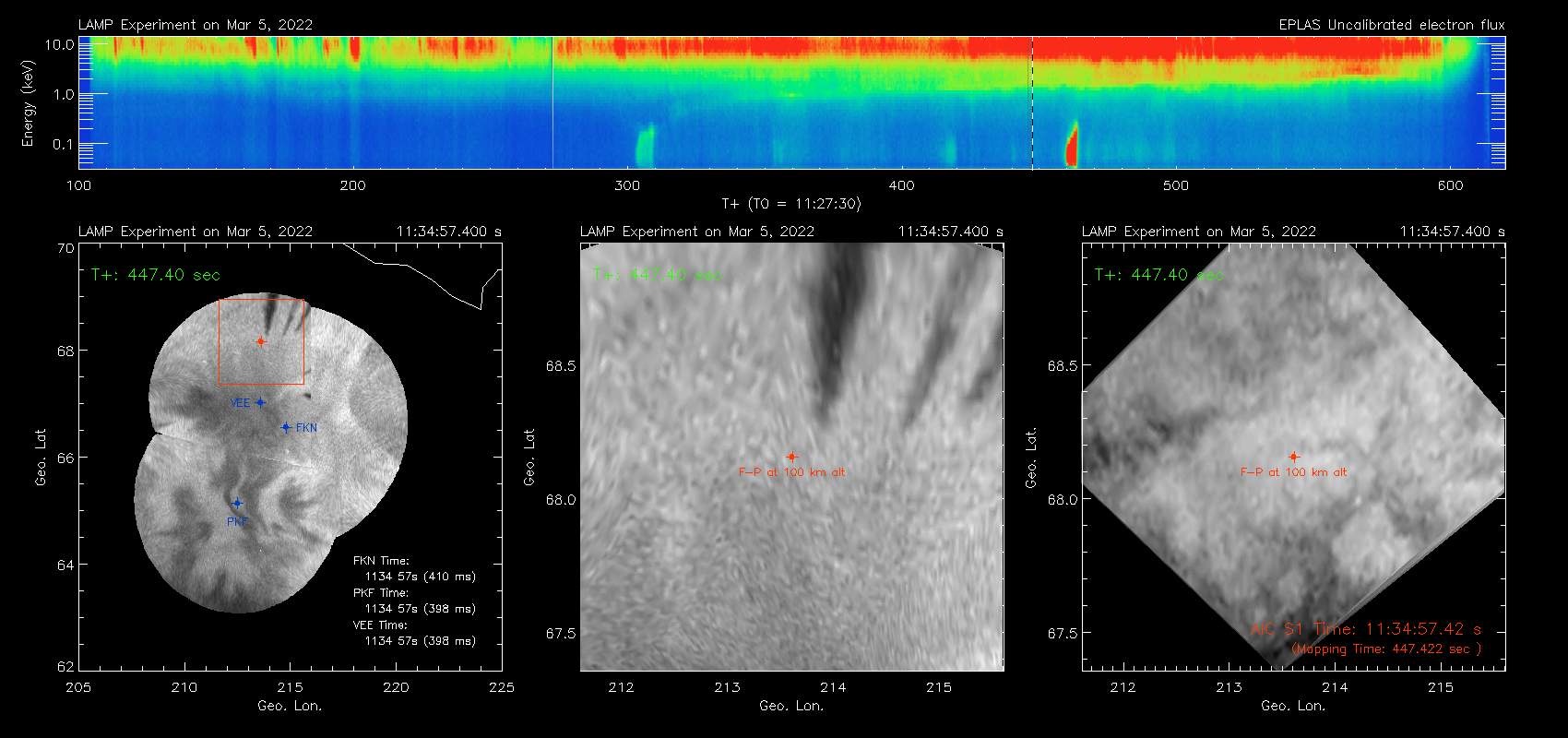Click the '300' tick label on the spectrogram time axis

point(627,185)
